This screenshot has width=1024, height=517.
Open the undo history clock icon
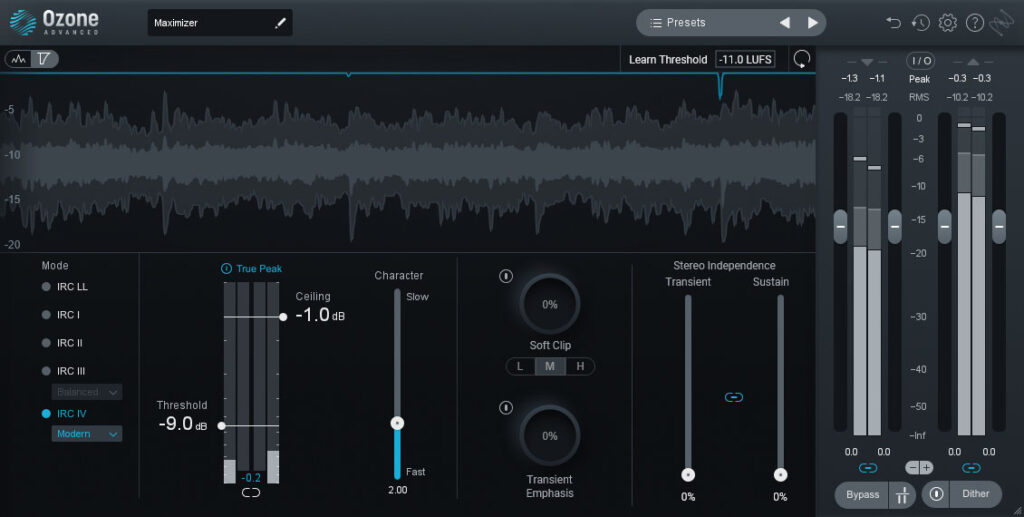(x=920, y=22)
